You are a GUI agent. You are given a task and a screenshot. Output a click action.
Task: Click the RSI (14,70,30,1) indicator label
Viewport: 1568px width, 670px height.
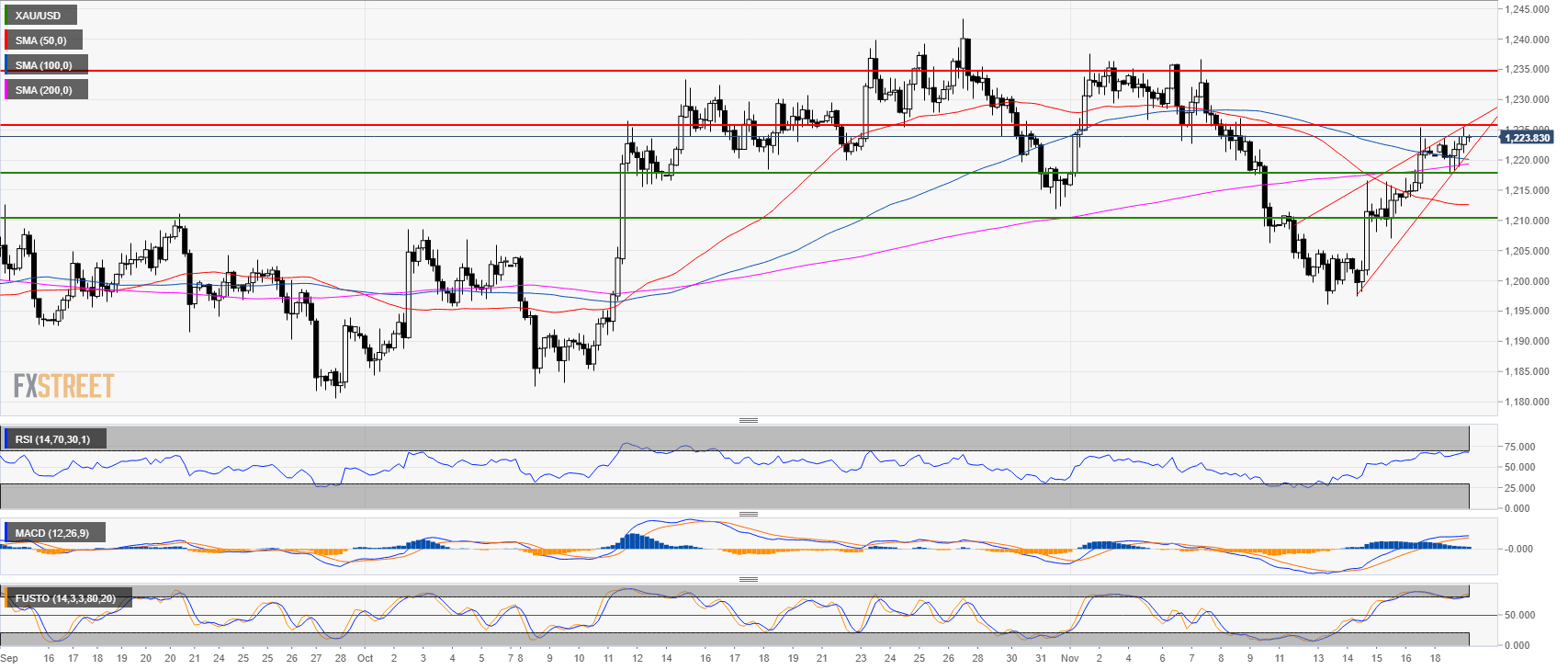click(52, 439)
